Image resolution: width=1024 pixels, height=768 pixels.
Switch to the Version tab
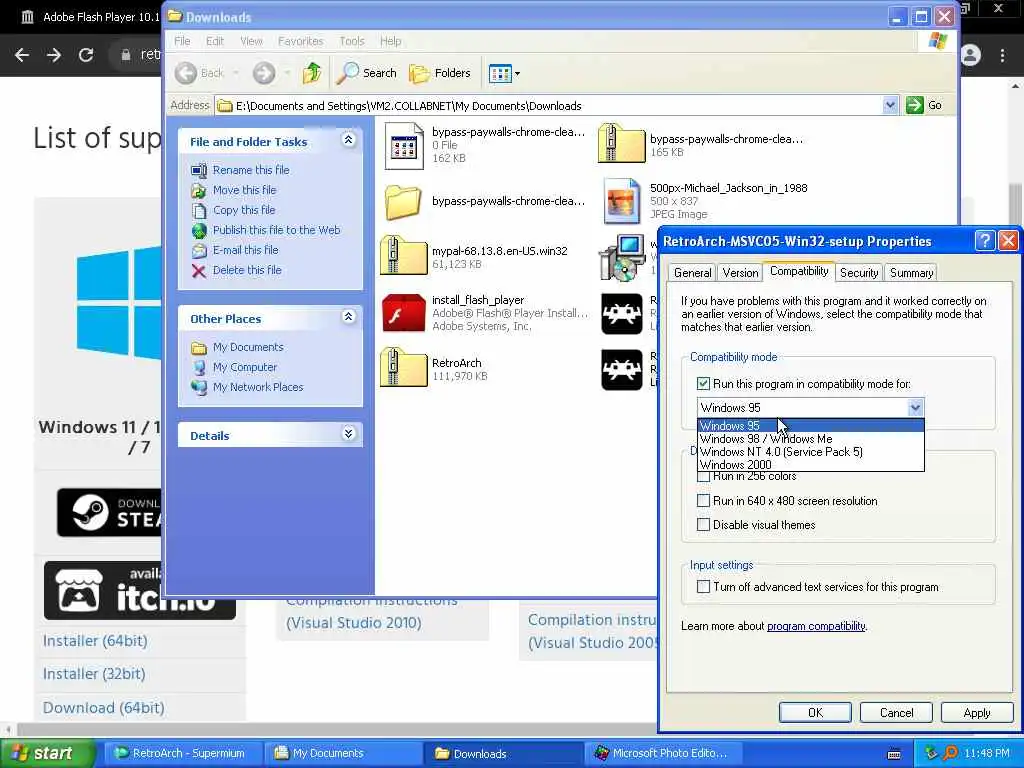pyautogui.click(x=740, y=273)
